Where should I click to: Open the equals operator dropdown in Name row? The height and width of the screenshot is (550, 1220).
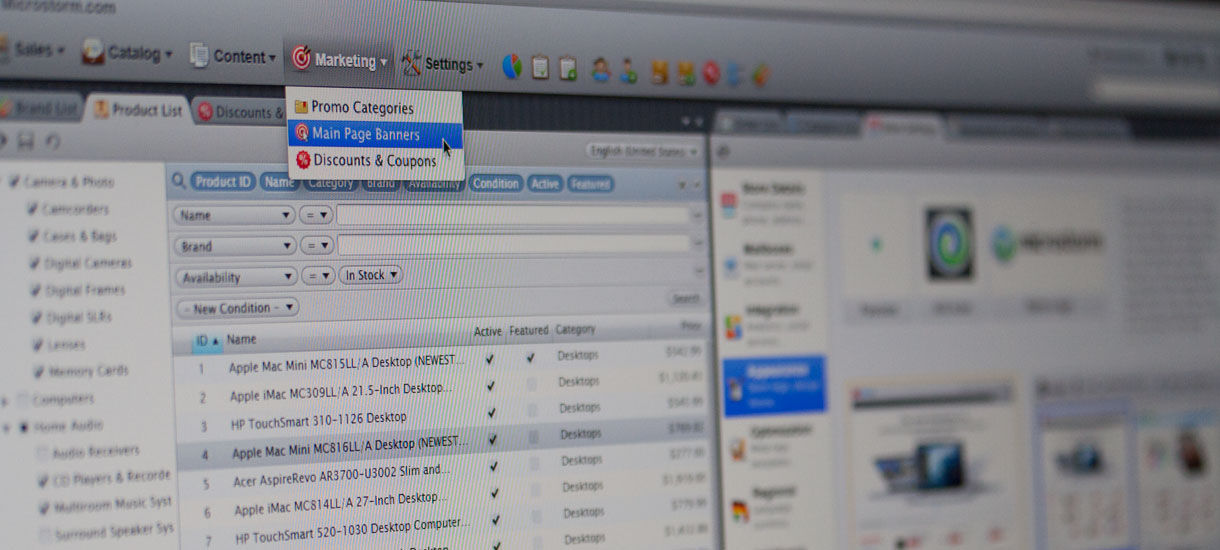[x=317, y=215]
